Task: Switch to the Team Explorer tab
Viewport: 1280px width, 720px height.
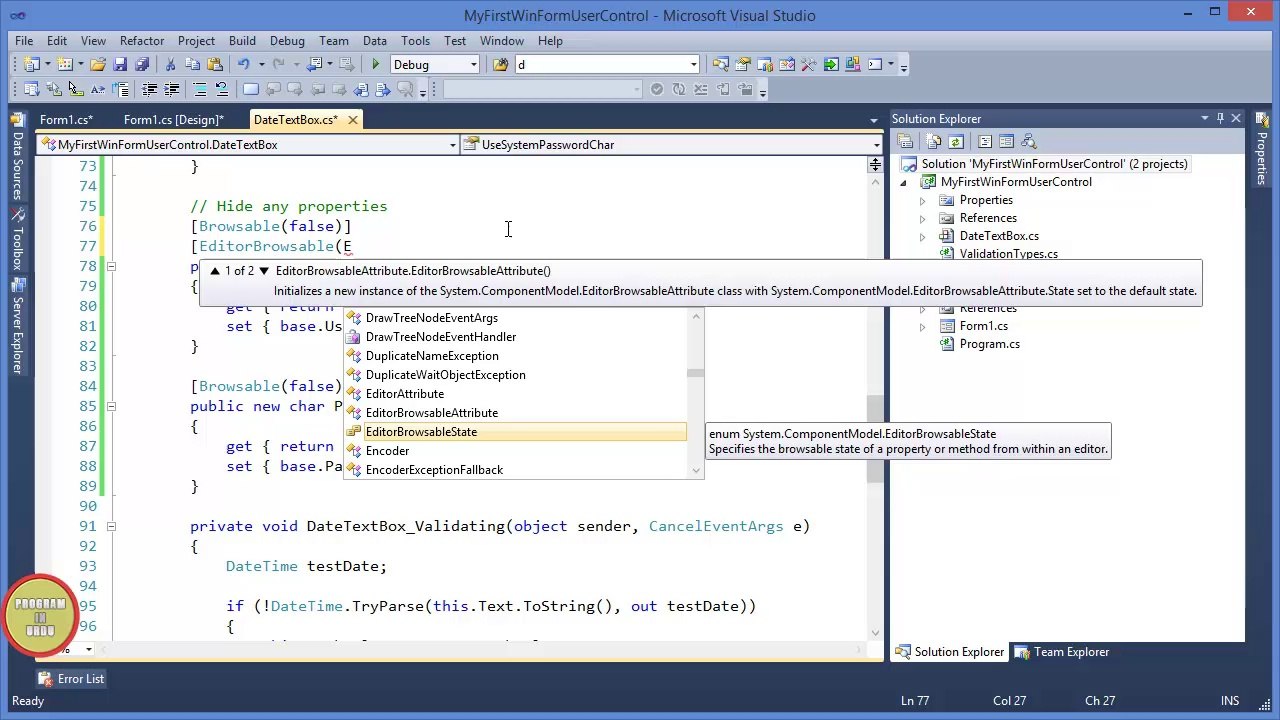Action: coord(1061,652)
